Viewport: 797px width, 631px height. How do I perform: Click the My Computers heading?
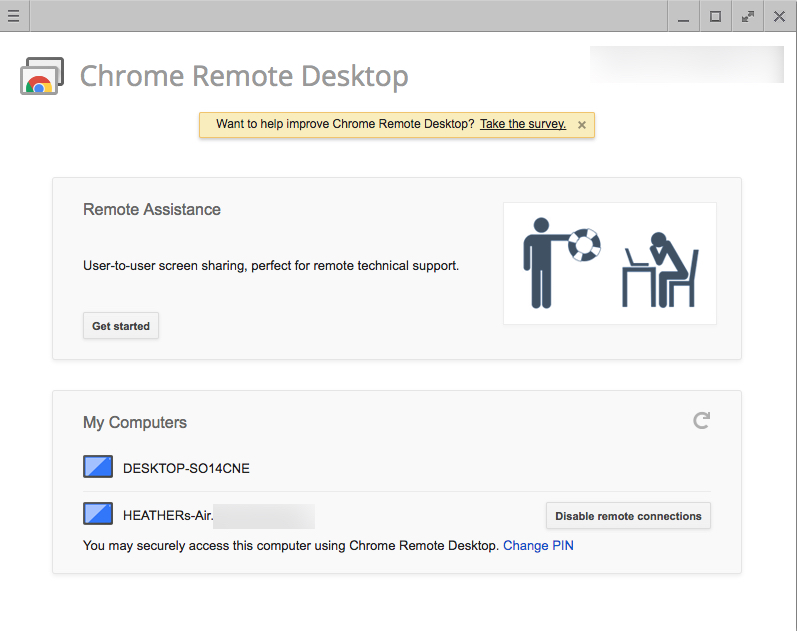click(x=135, y=423)
